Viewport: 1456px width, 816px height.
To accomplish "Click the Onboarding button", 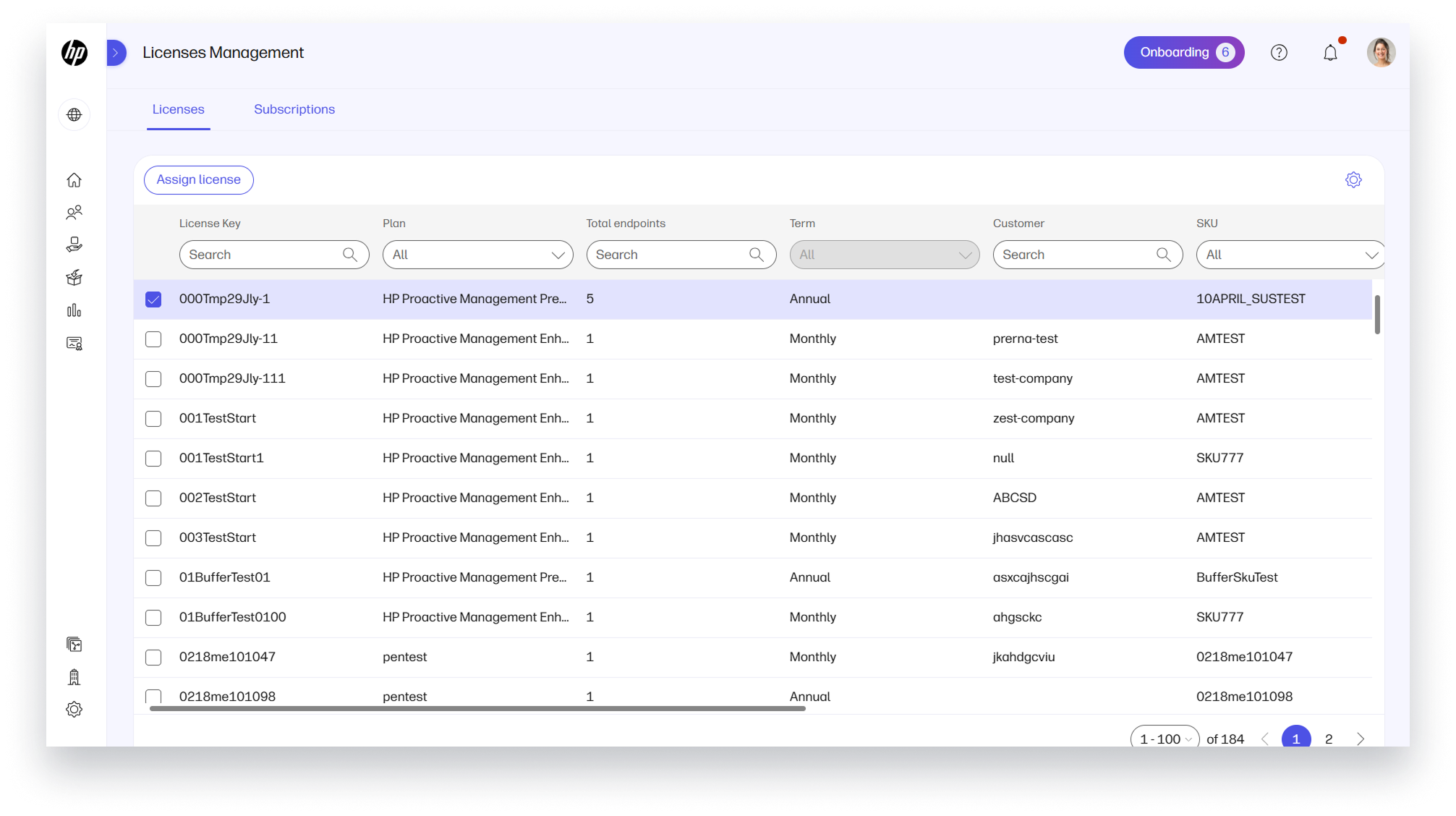I will coord(1183,53).
